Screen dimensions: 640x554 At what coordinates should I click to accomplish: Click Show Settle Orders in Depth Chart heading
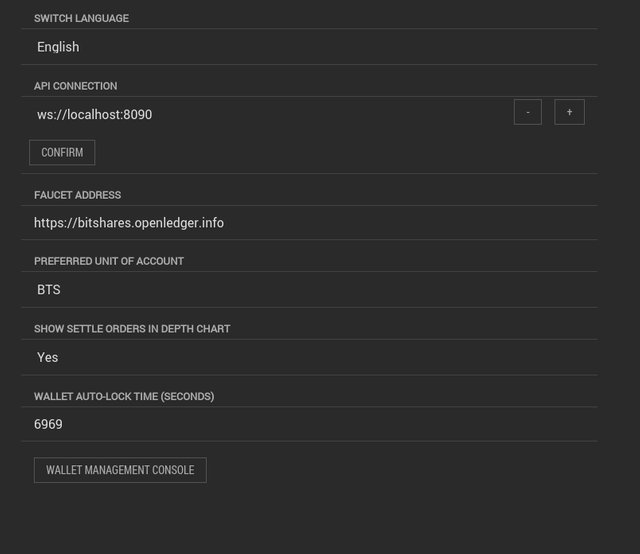click(x=132, y=329)
